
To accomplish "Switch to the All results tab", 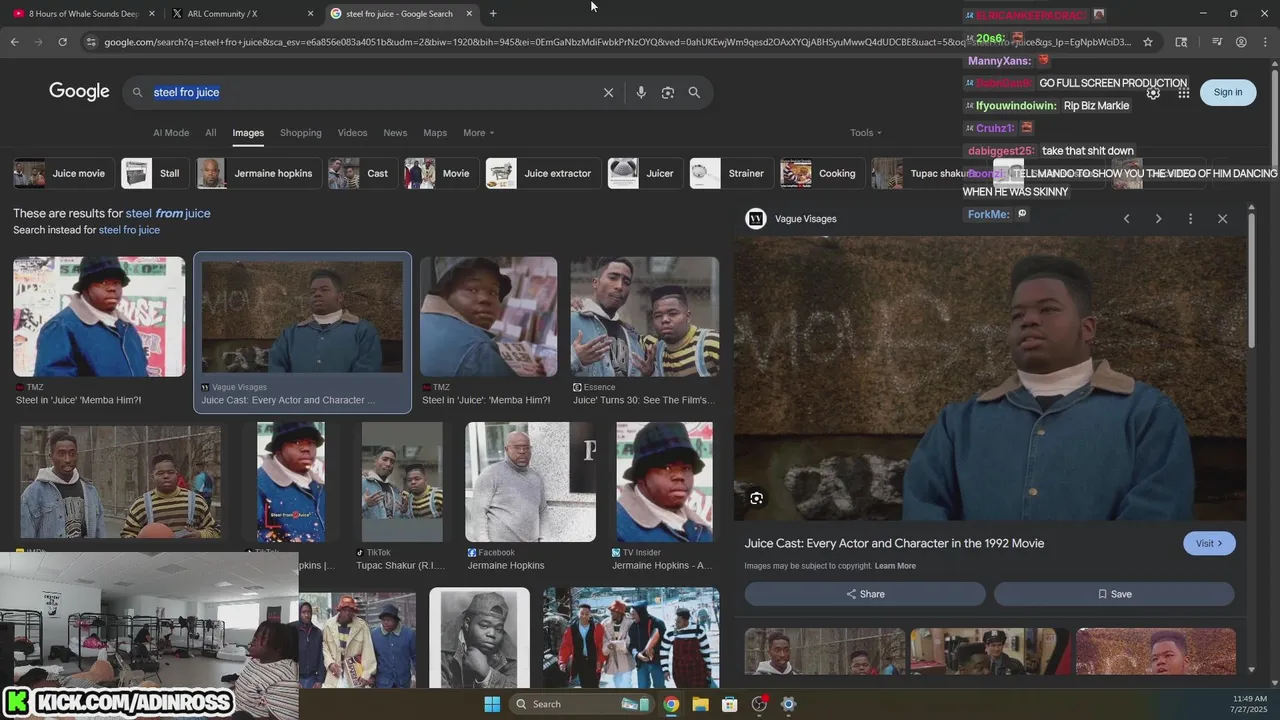I will (210, 133).
